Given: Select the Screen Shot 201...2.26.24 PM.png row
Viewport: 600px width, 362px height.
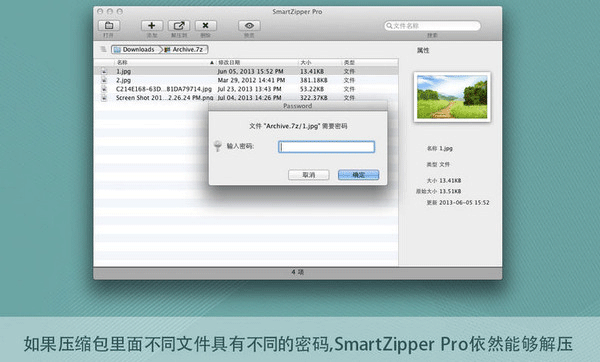Looking at the screenshot, I should (246, 98).
